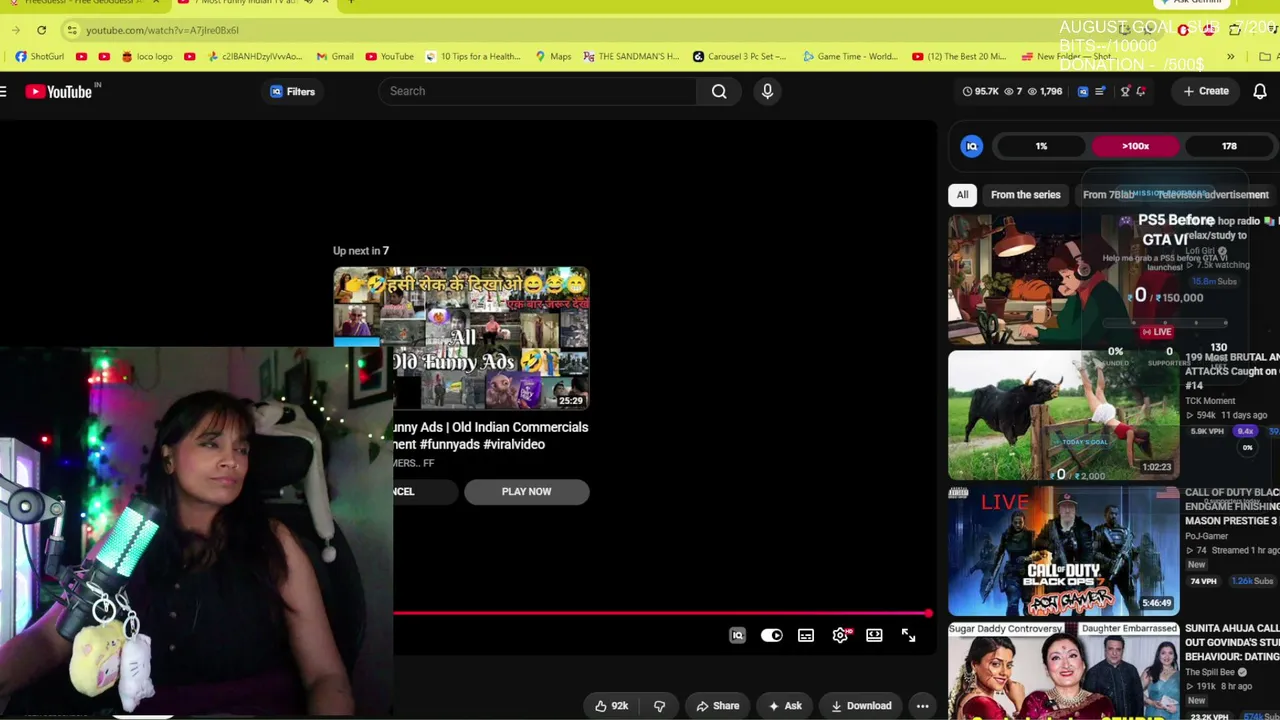1280x720 pixels.
Task: Click the 95.7K clock stat
Action: click(980, 91)
